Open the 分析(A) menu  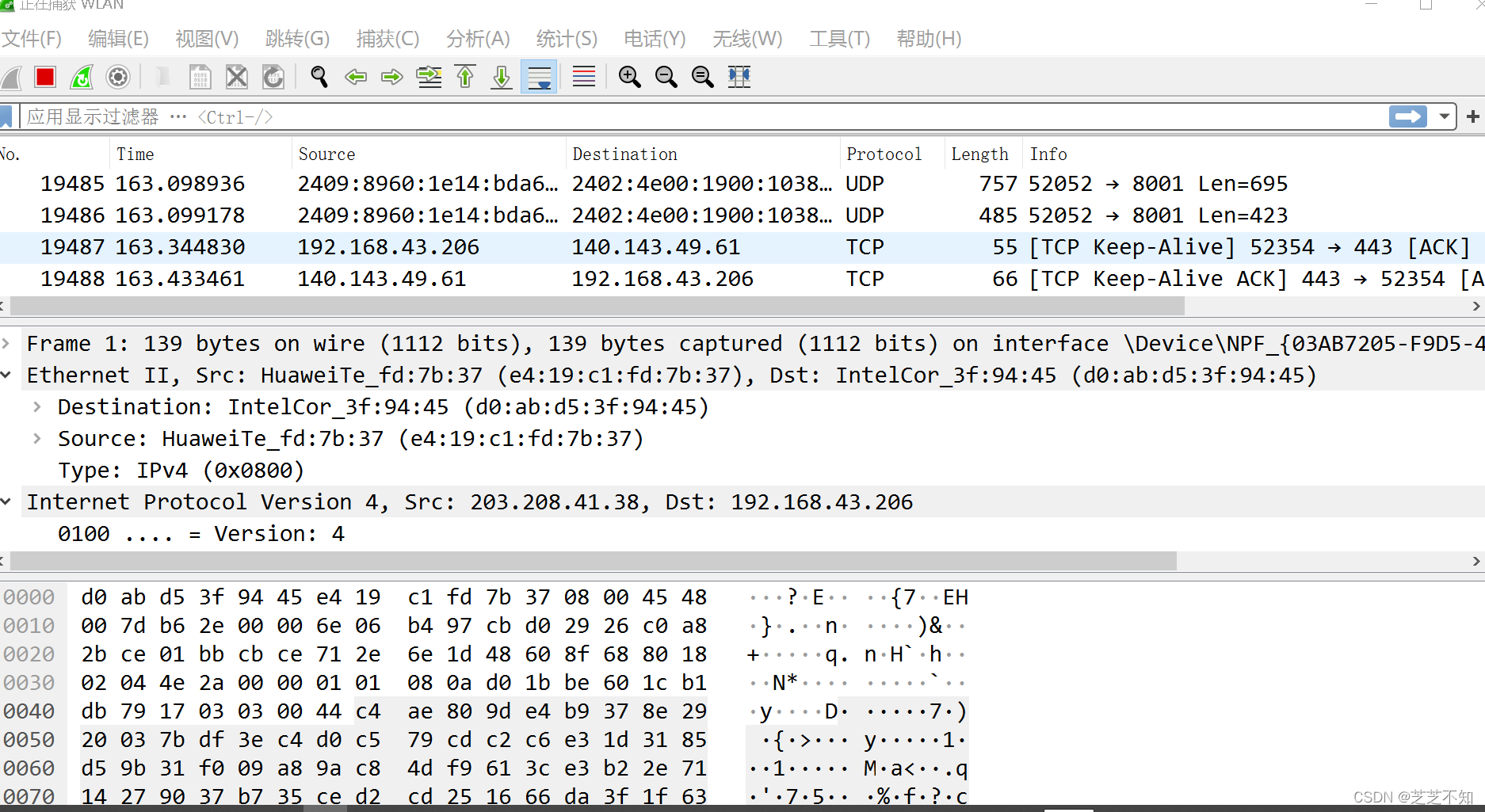[478, 38]
